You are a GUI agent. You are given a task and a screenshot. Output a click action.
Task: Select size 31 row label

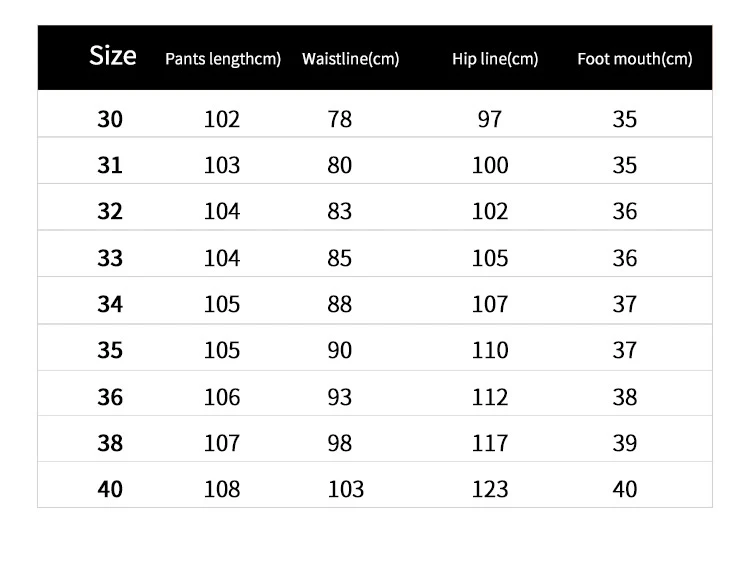pos(110,165)
